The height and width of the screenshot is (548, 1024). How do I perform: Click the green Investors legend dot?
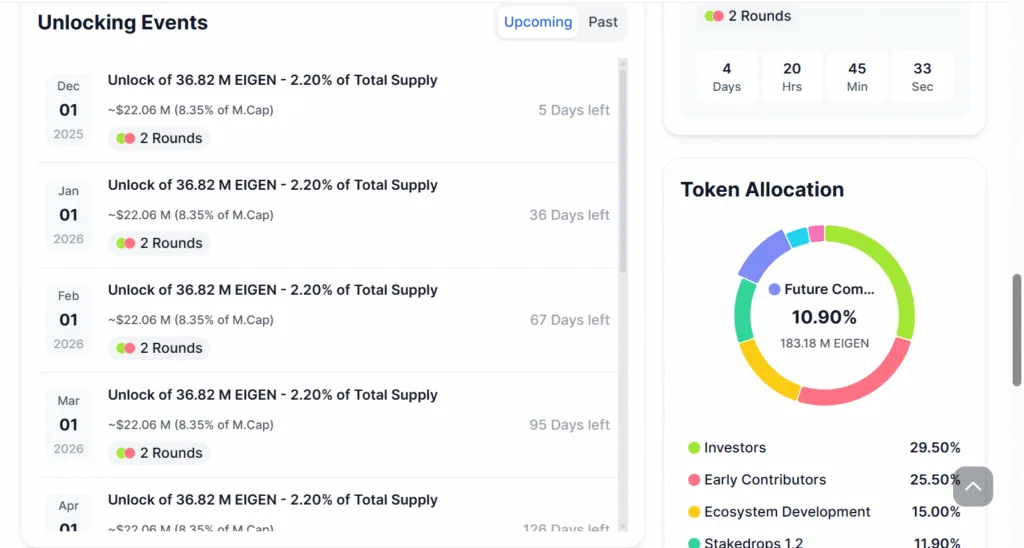click(x=694, y=447)
